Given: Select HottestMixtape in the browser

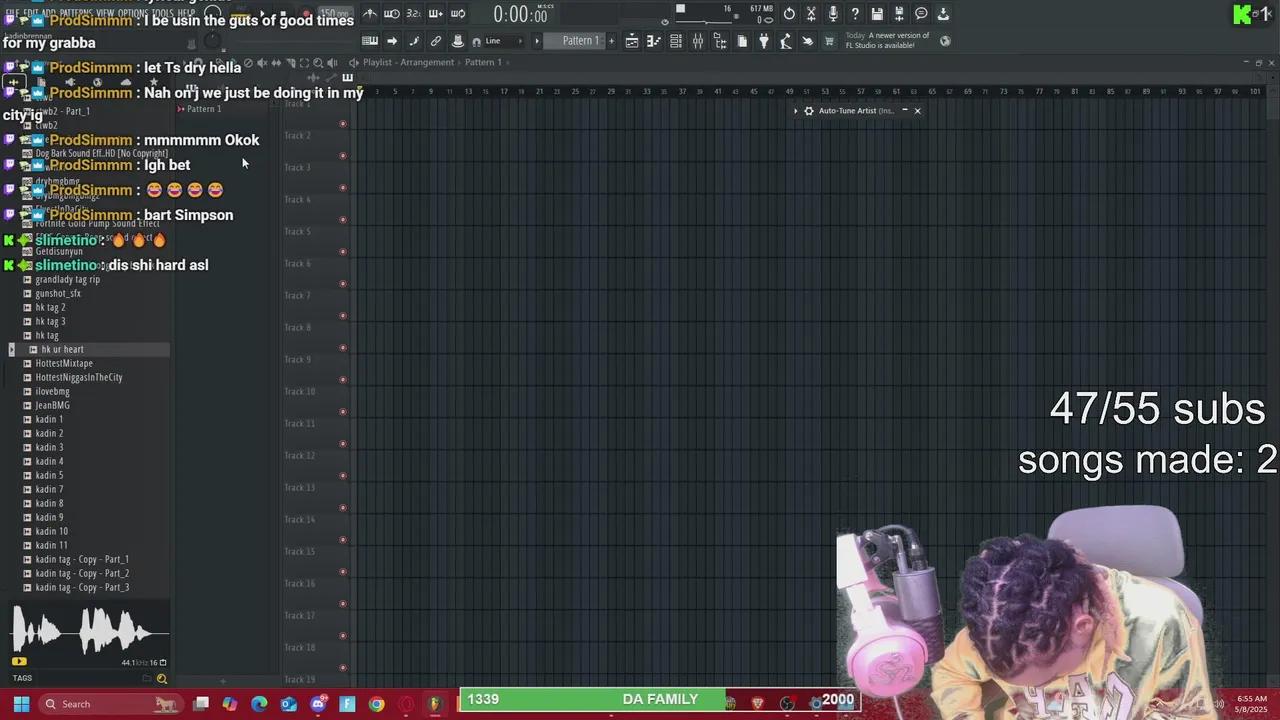Looking at the screenshot, I should pos(64,363).
